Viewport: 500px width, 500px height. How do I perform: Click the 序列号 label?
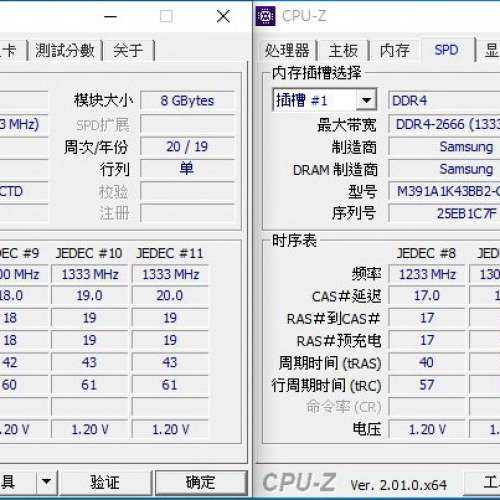pyautogui.click(x=354, y=213)
